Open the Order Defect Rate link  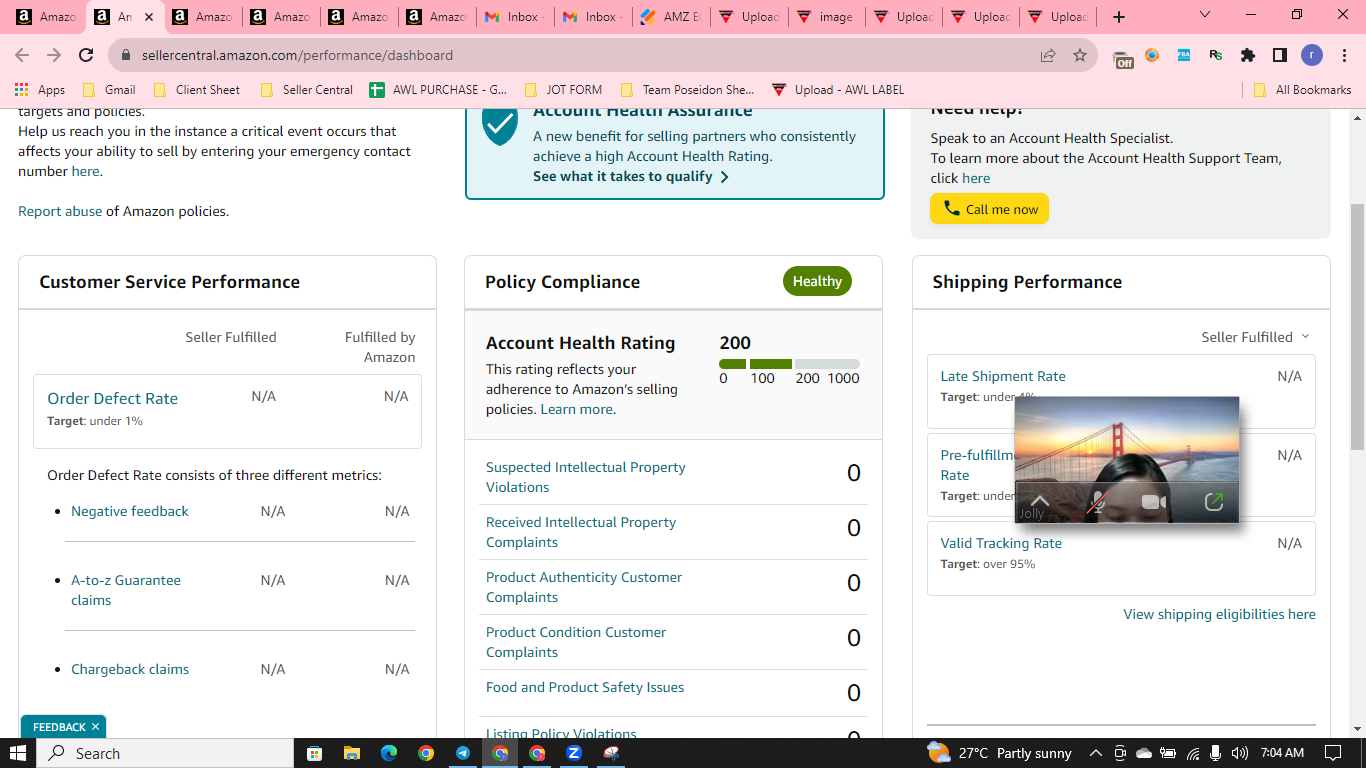pos(112,398)
